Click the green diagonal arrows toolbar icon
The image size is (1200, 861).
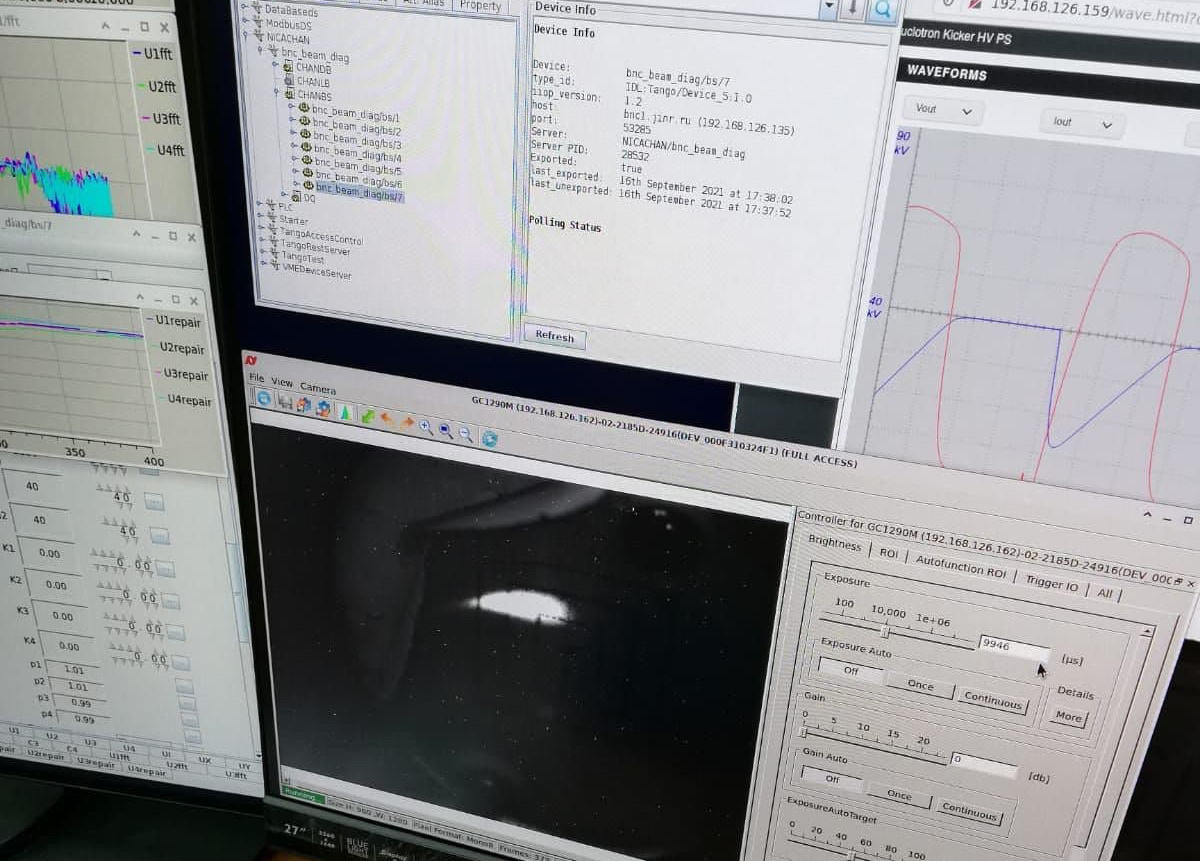pyautogui.click(x=367, y=415)
